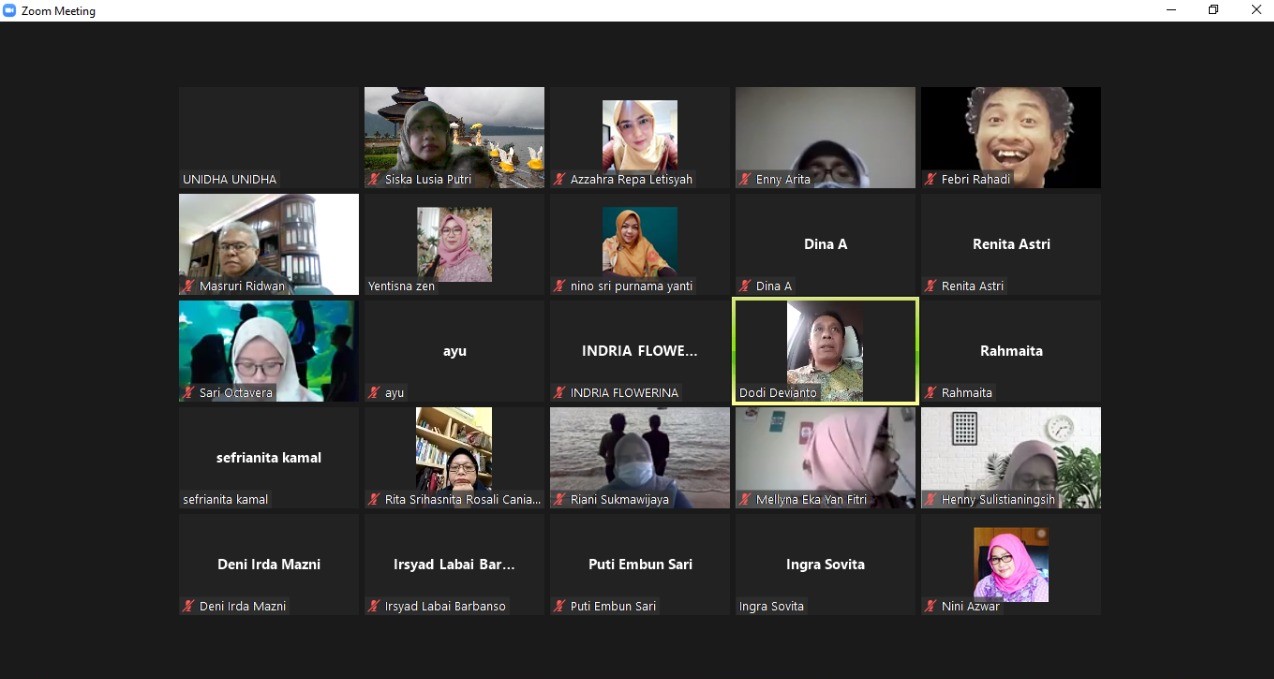The image size is (1274, 679).
Task: Click the muted mic icon on Dina A's label
Action: pyautogui.click(x=746, y=286)
